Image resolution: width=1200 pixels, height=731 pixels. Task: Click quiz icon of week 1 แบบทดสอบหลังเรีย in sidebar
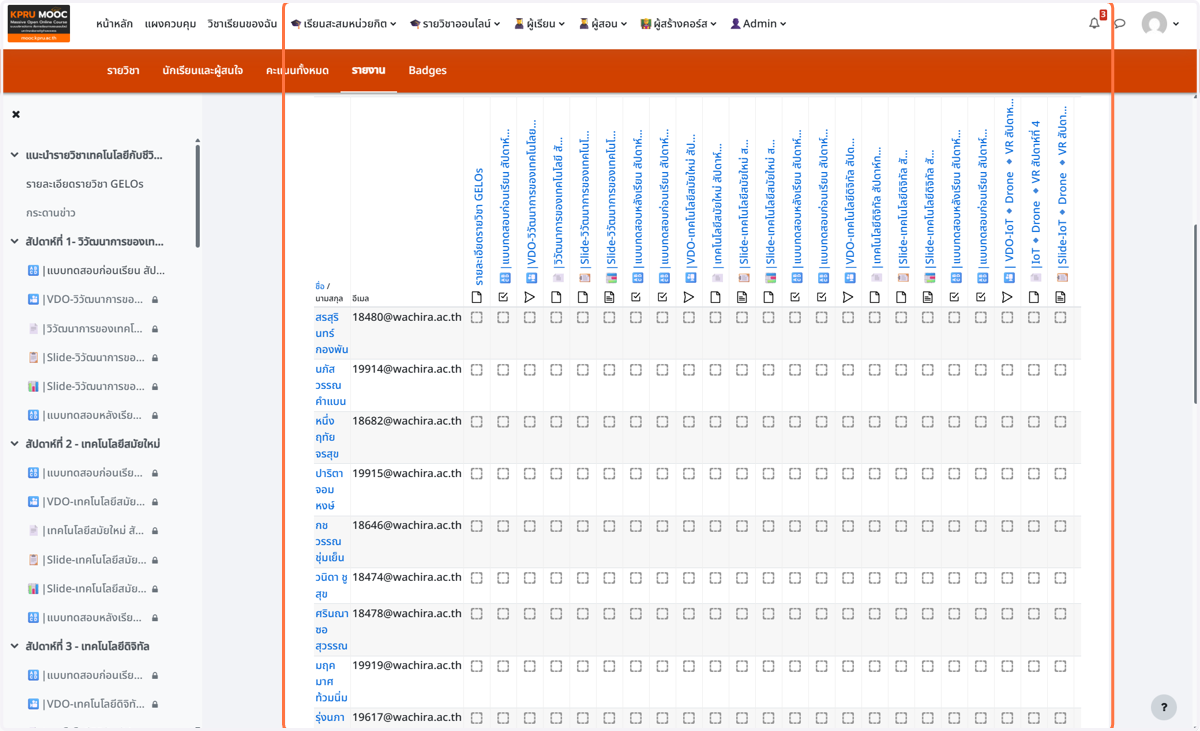pos(33,415)
